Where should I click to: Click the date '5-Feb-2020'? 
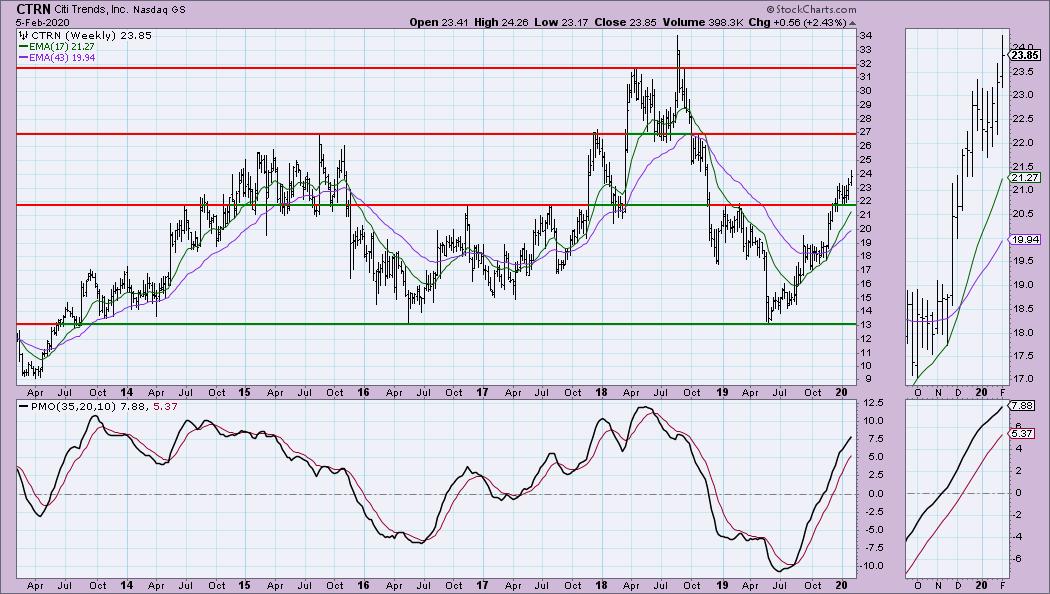coord(43,22)
